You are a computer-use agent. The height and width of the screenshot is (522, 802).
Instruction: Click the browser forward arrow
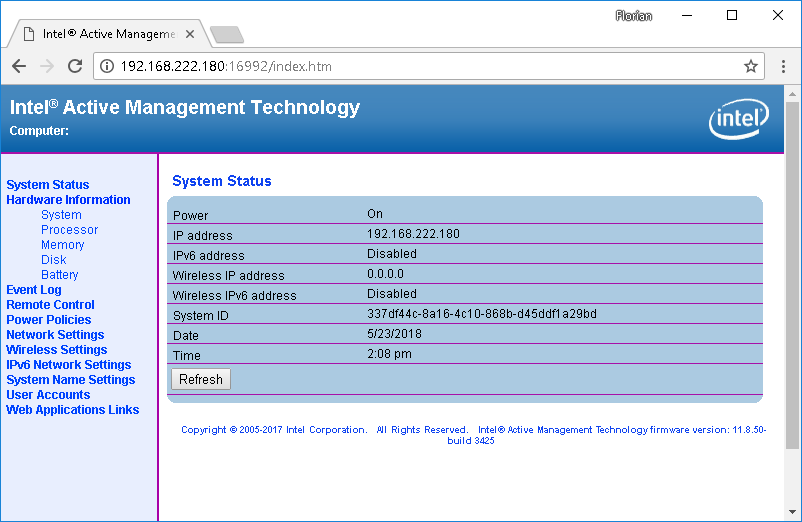click(47, 66)
